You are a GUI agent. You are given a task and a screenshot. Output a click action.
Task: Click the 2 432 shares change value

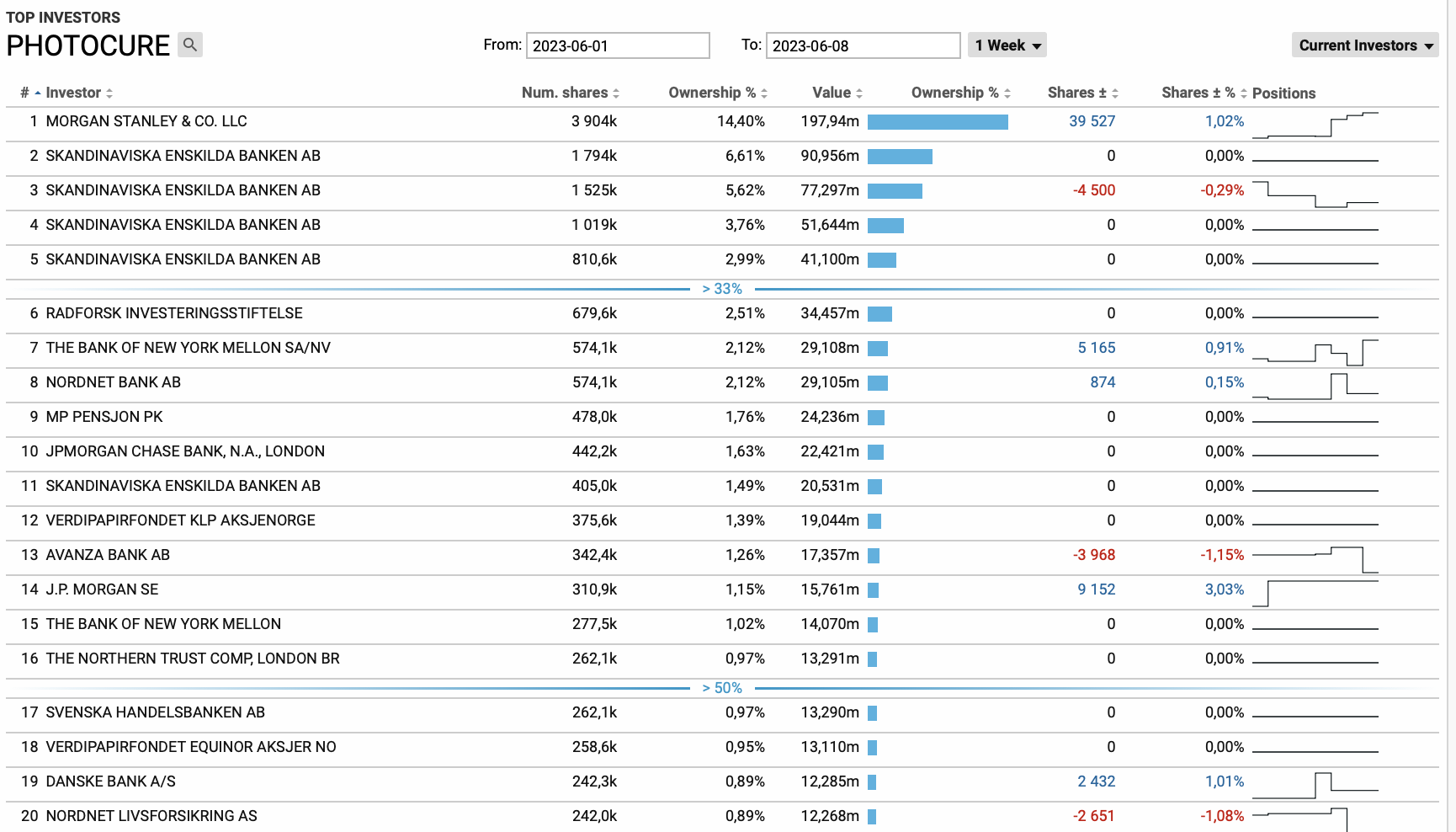(1097, 781)
